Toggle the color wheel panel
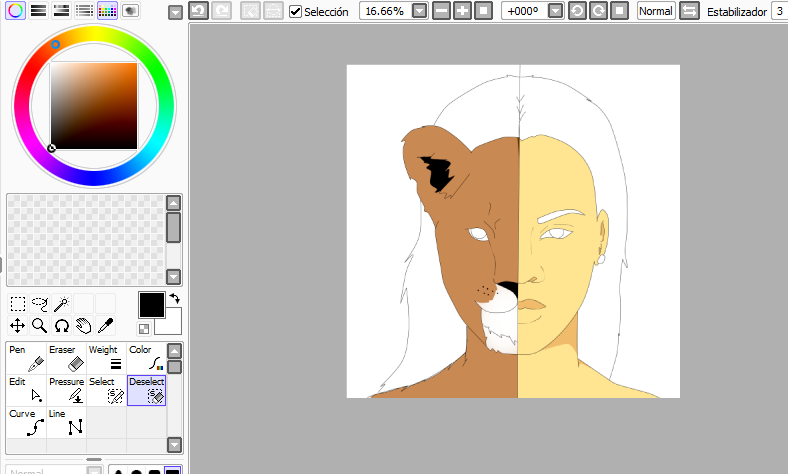Image resolution: width=788 pixels, height=474 pixels. click(16, 11)
